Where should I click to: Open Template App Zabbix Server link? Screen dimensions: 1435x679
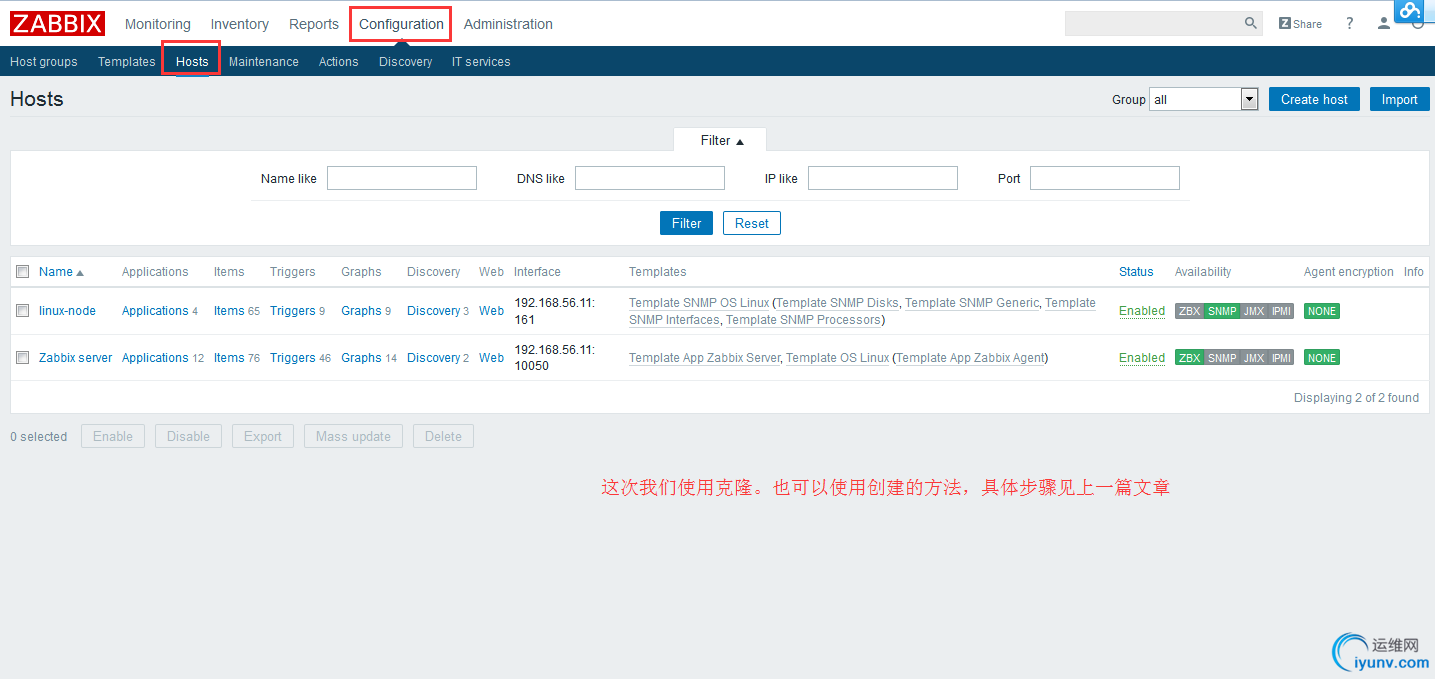click(704, 358)
